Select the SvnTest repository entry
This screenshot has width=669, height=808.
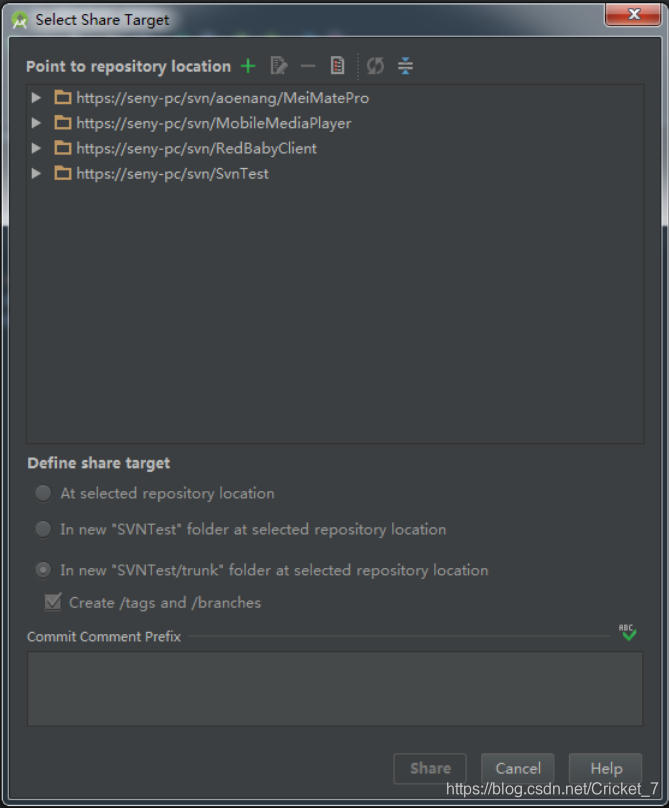170,173
